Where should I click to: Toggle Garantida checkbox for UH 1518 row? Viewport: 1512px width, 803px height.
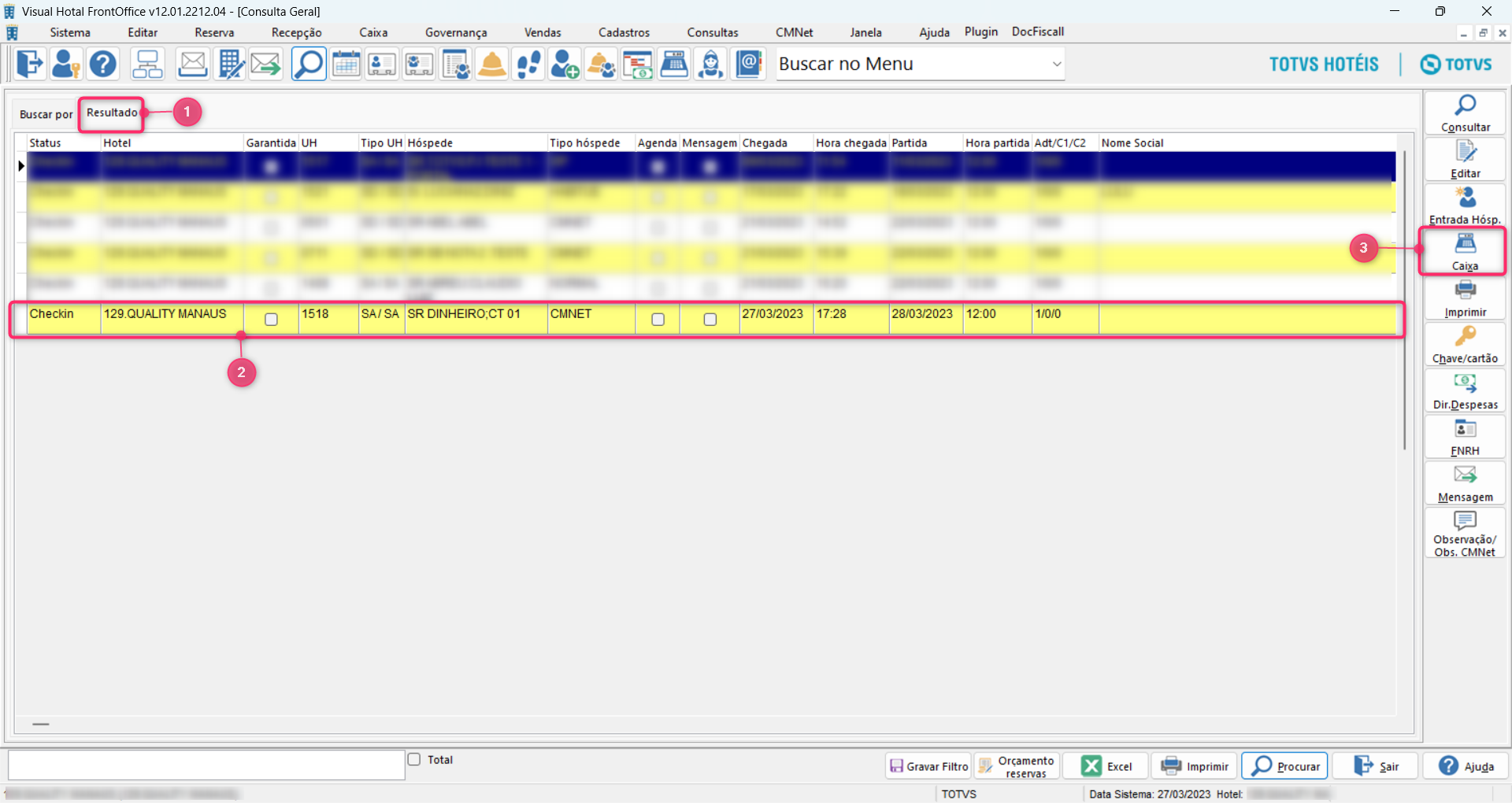coord(271,320)
